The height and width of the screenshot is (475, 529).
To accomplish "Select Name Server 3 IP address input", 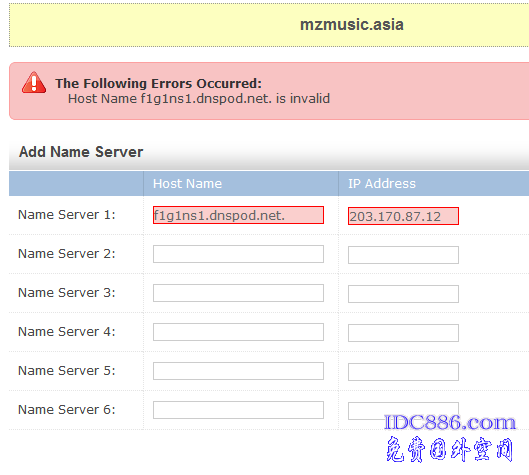I will pyautogui.click(x=403, y=294).
